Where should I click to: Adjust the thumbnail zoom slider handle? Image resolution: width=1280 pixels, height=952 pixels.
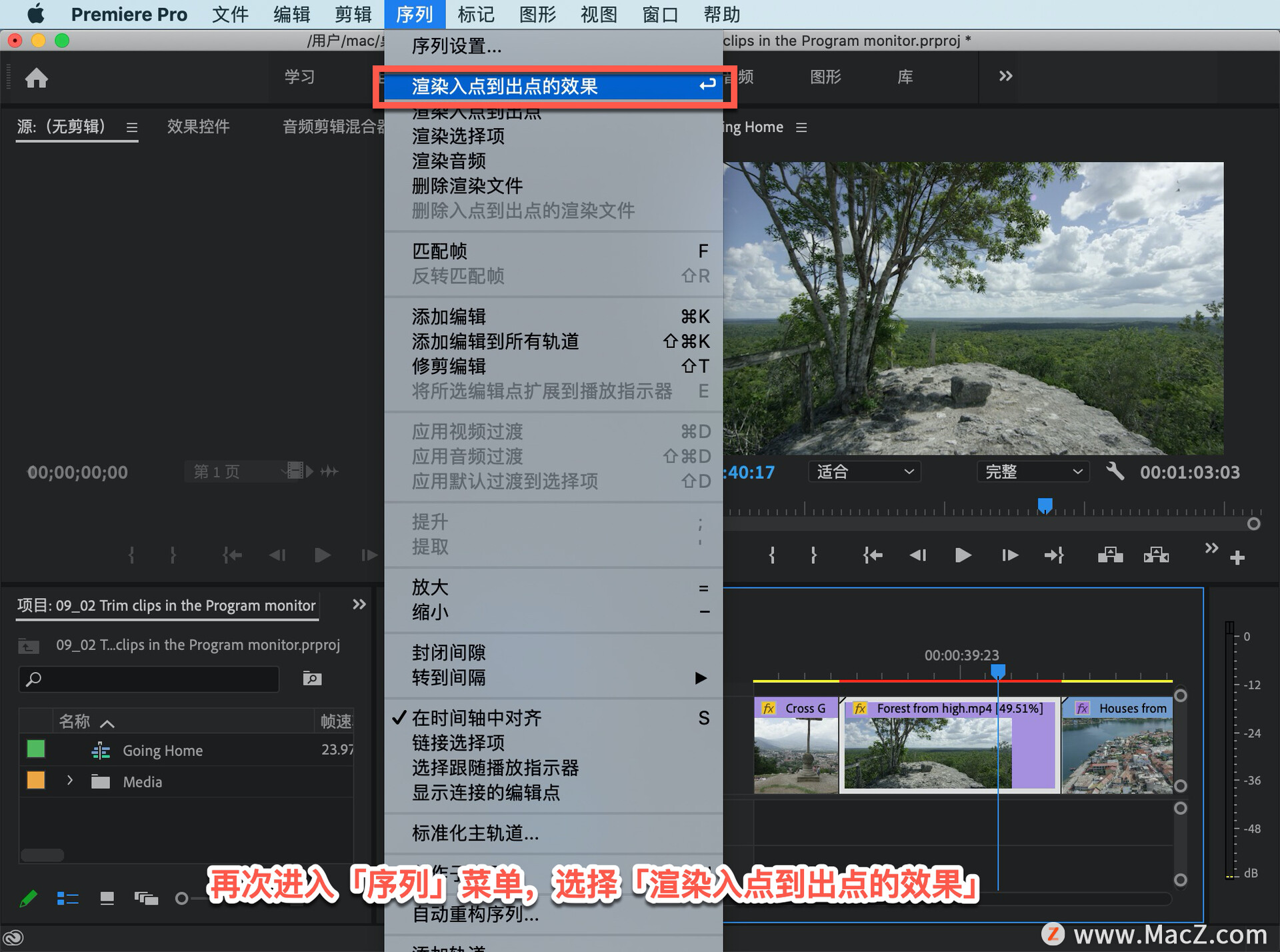181,899
